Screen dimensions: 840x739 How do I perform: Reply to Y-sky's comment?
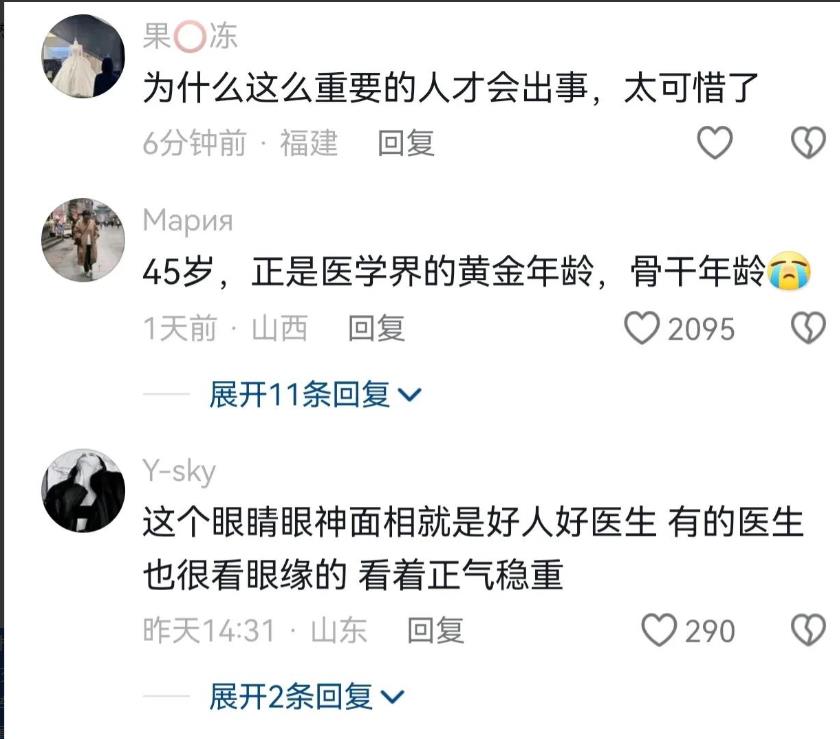pyautogui.click(x=436, y=630)
